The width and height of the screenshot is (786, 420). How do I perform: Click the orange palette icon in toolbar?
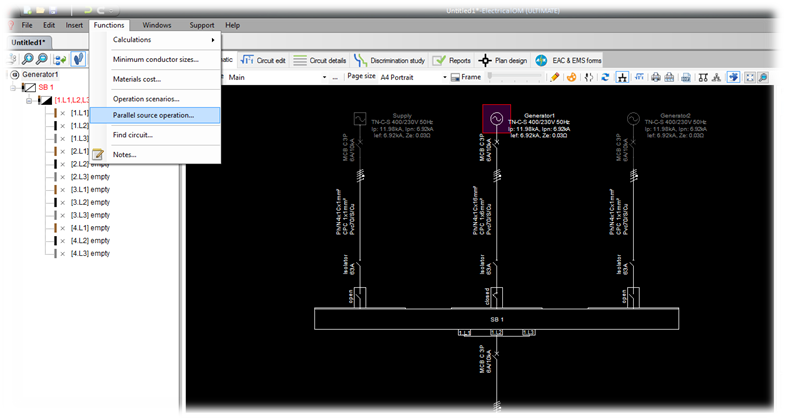click(x=571, y=77)
